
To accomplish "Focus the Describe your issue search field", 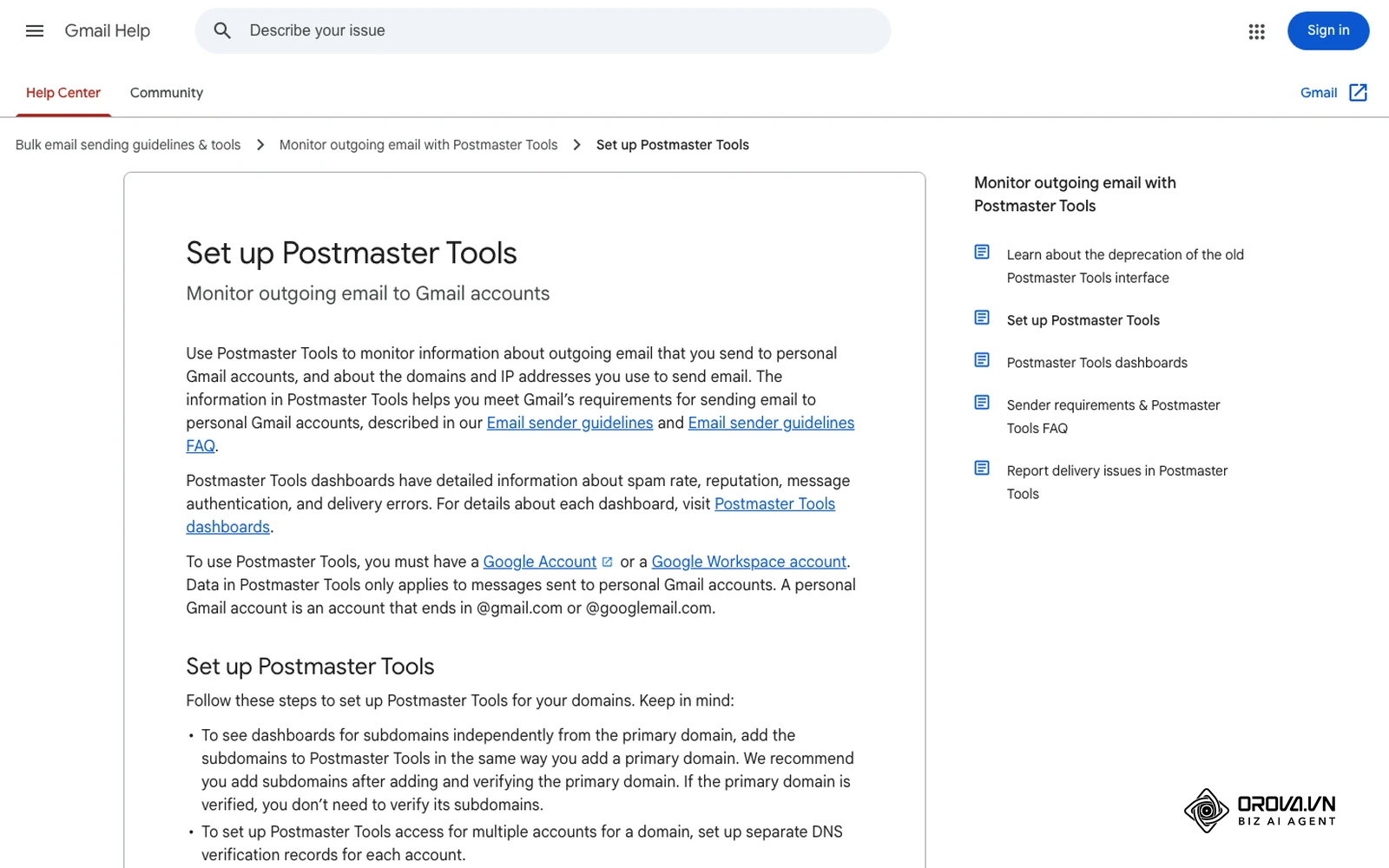I will click(x=543, y=31).
